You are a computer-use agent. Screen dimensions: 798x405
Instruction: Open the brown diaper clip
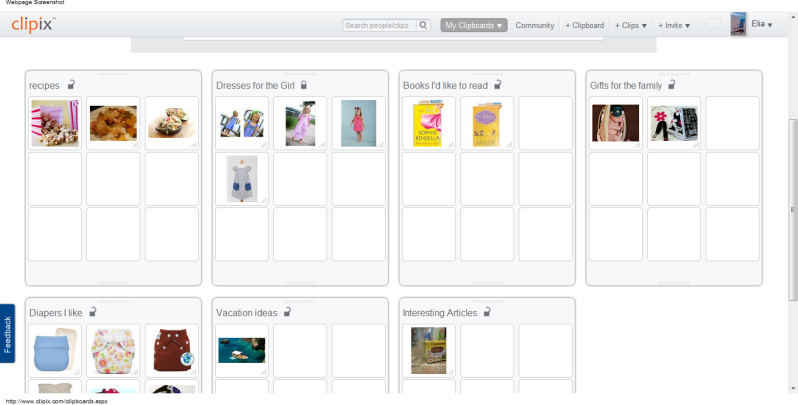tap(172, 351)
